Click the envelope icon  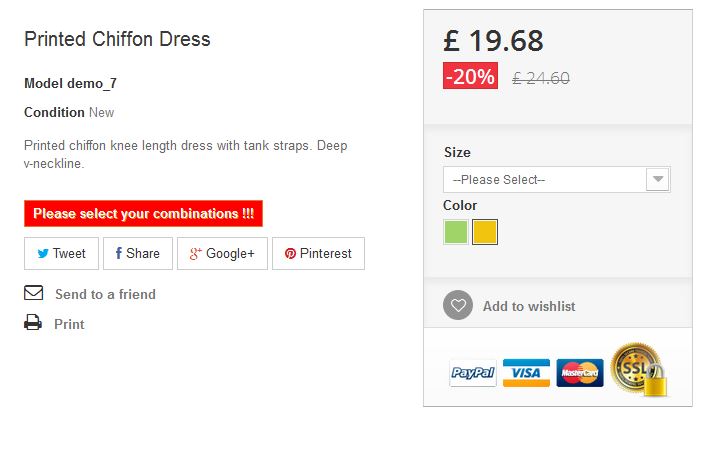[x=34, y=294]
